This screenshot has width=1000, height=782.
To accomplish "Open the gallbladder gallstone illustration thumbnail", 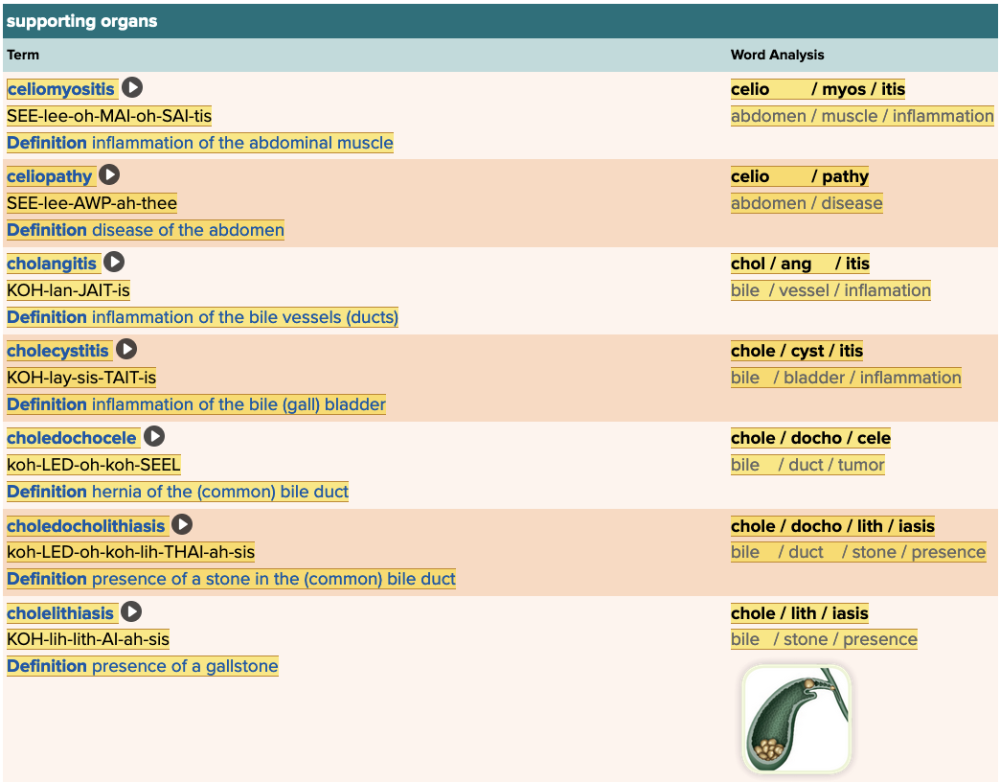I will pos(796,719).
